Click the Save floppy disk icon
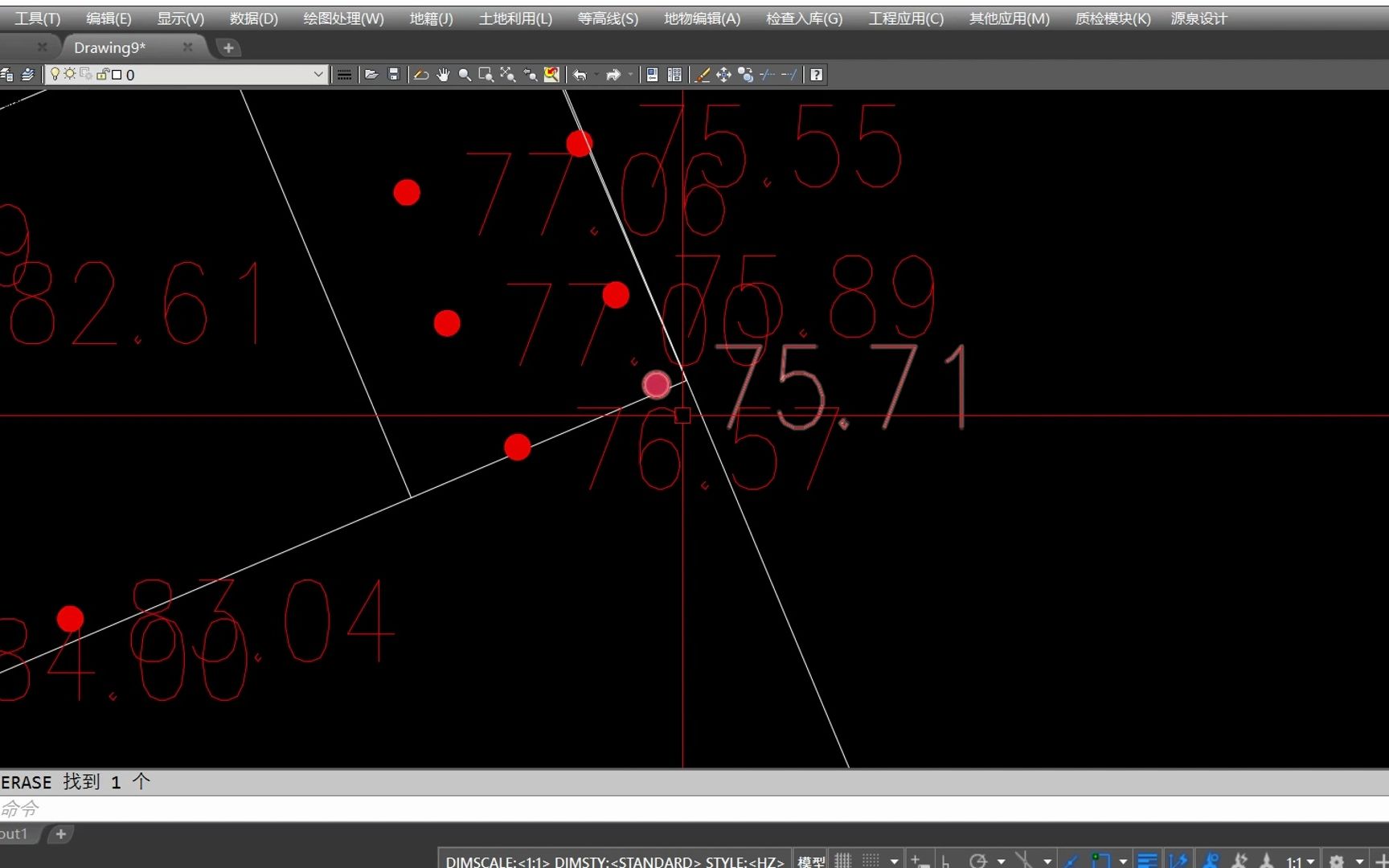Screen dimensions: 1389x868 click(394, 75)
